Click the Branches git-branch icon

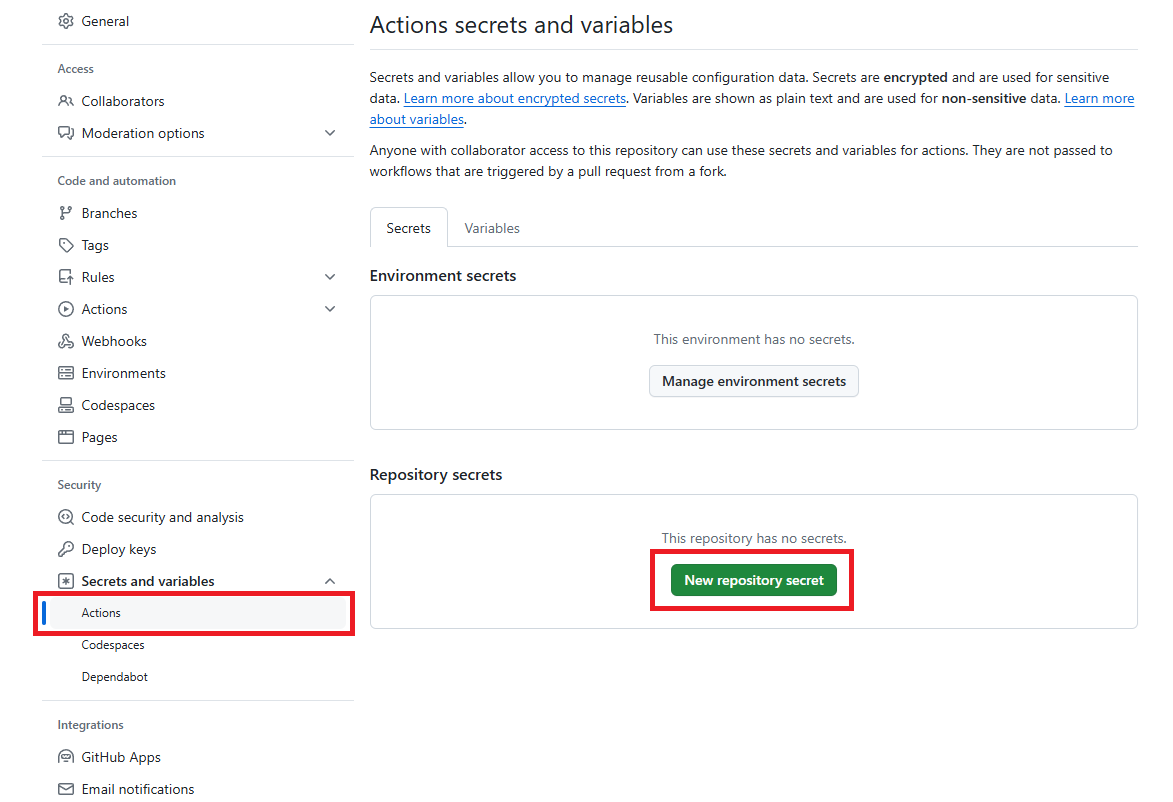66,213
